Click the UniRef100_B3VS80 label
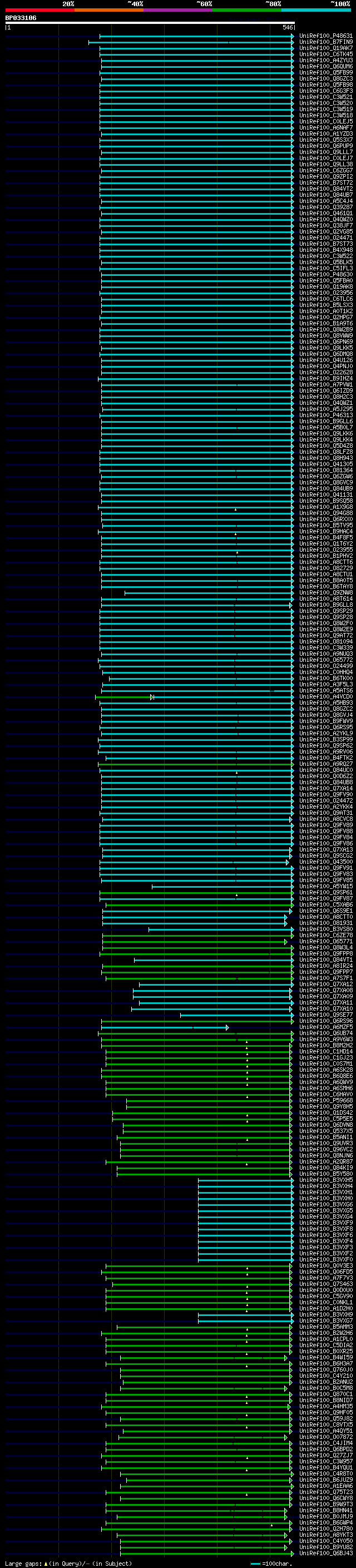The image size is (356, 1568). coord(325,929)
